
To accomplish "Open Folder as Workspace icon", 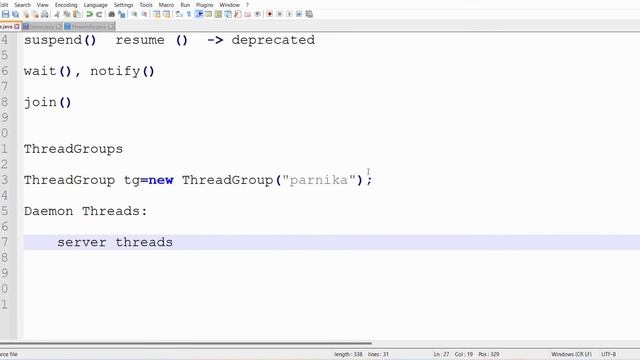I will (x=247, y=14).
